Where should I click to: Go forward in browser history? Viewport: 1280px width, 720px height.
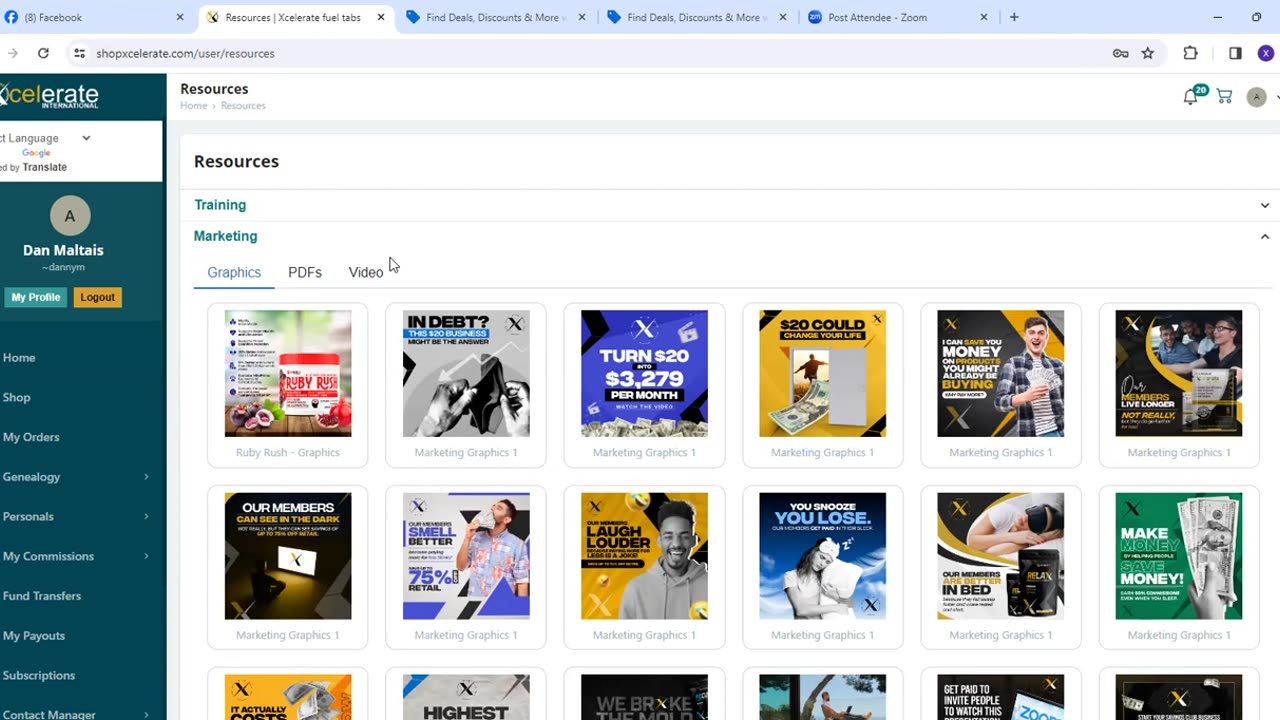point(12,53)
